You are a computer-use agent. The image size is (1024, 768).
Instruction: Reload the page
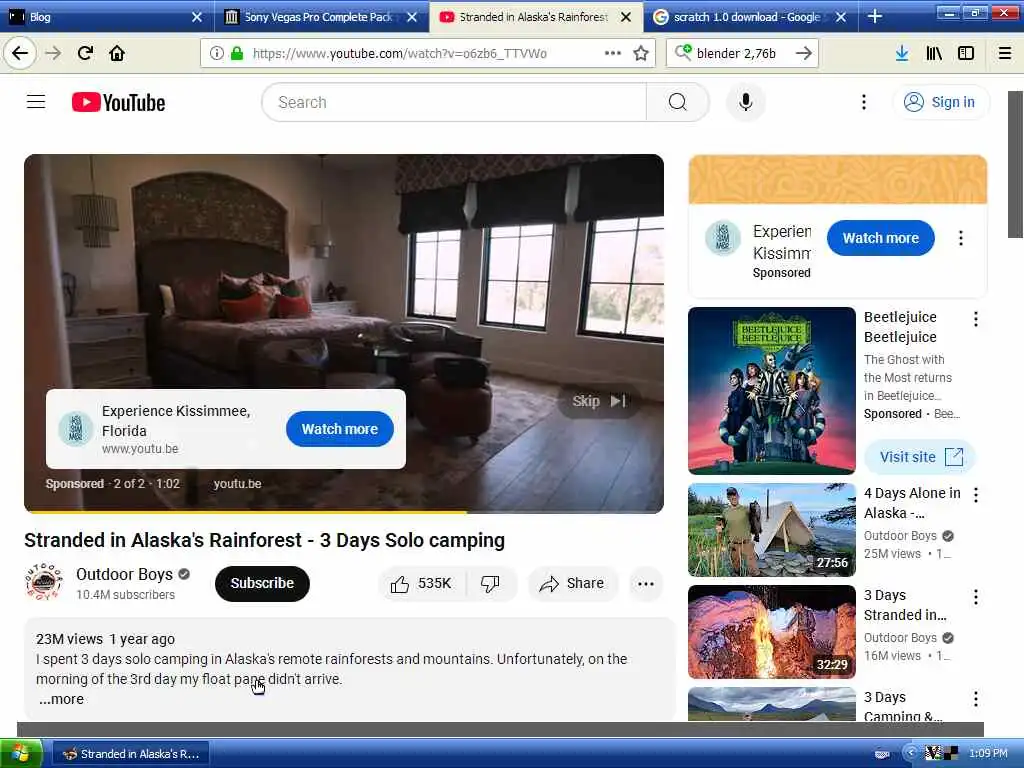(x=85, y=53)
